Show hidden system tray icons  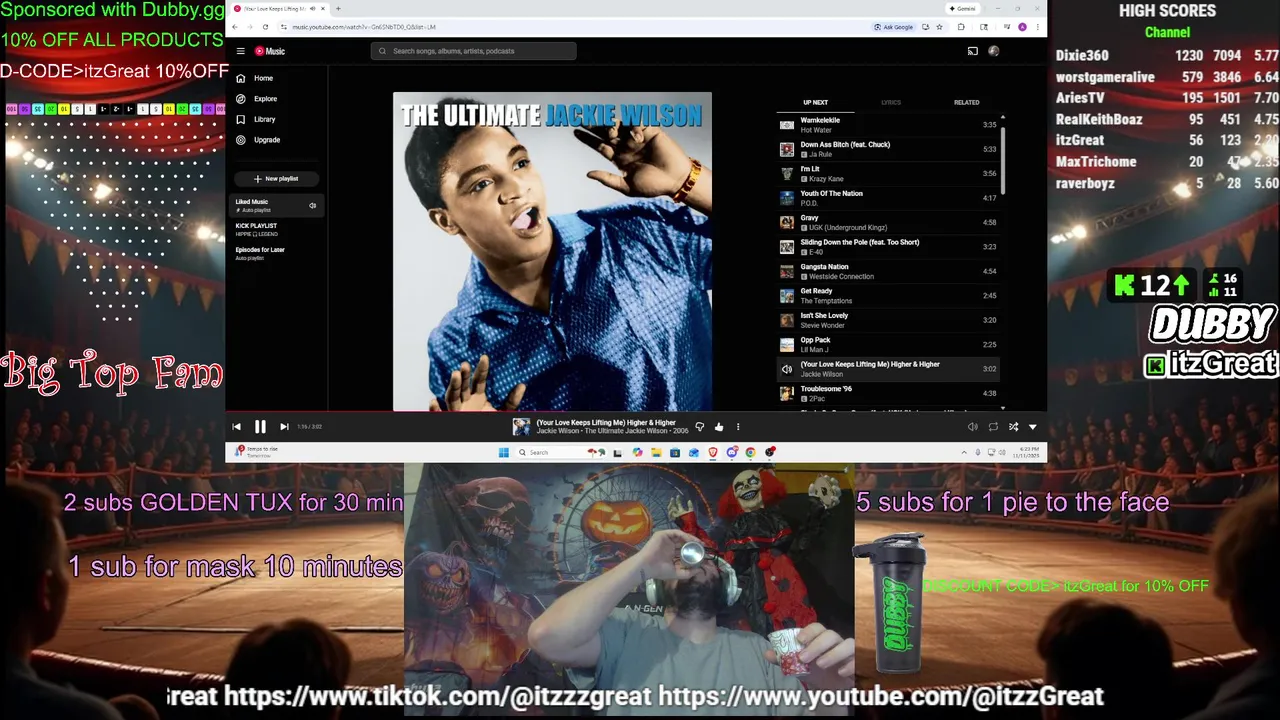(964, 452)
